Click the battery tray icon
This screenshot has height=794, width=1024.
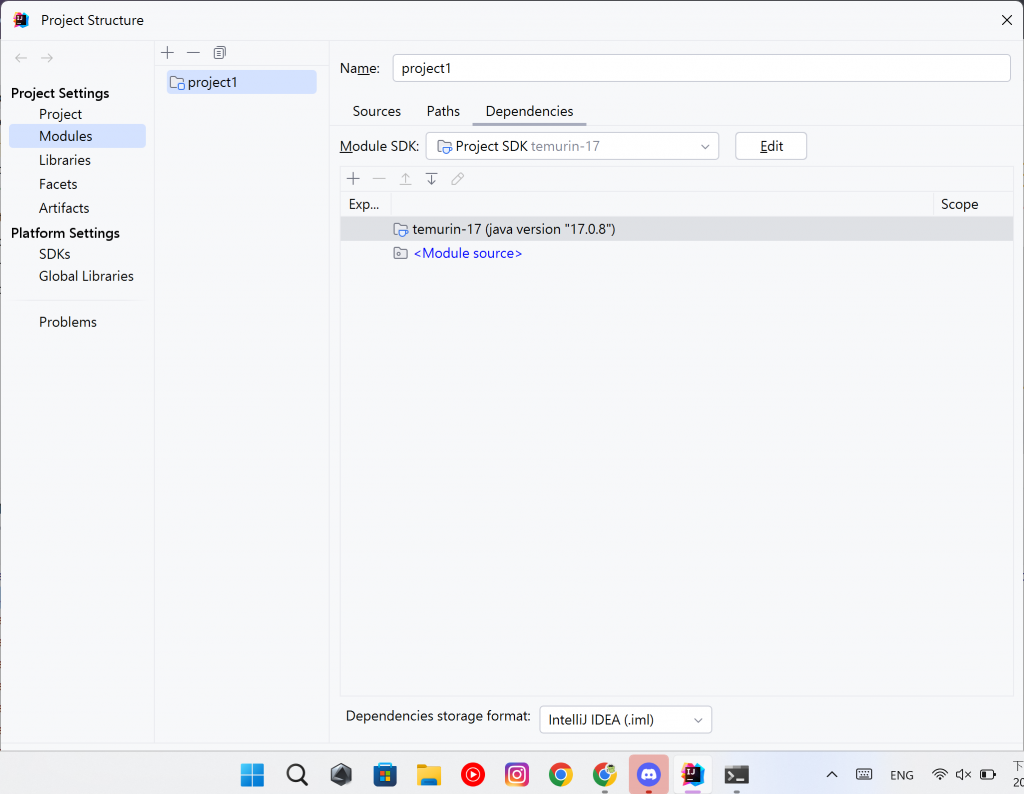(x=987, y=775)
